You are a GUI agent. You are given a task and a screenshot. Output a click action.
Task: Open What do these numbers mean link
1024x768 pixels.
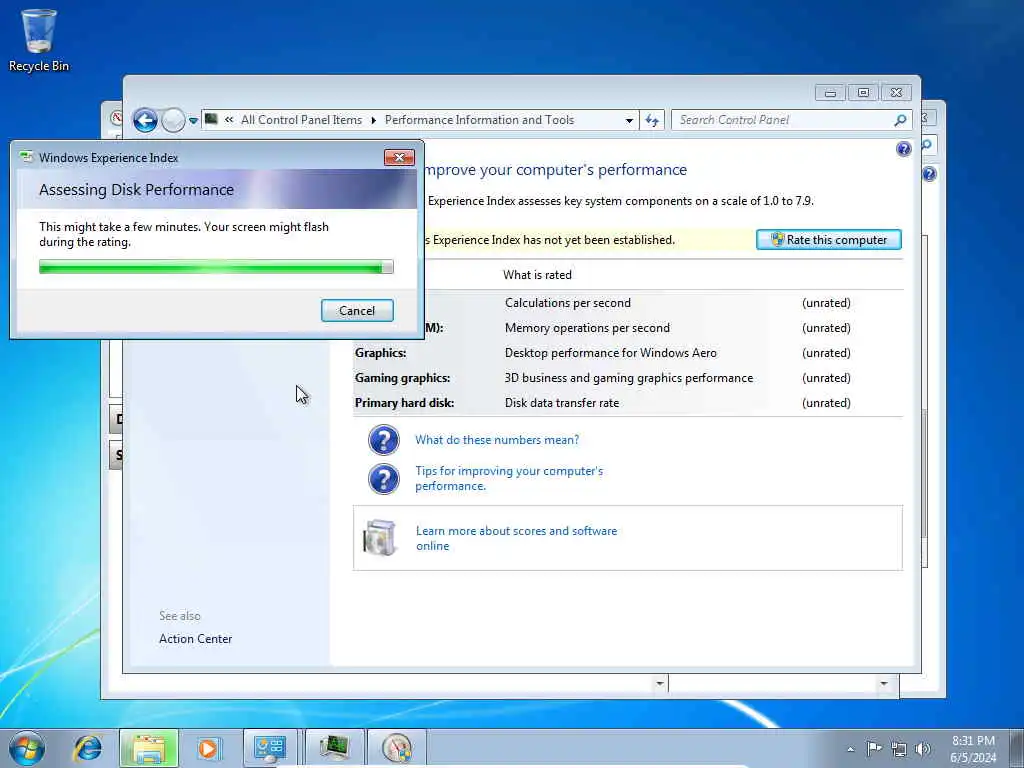pos(497,440)
